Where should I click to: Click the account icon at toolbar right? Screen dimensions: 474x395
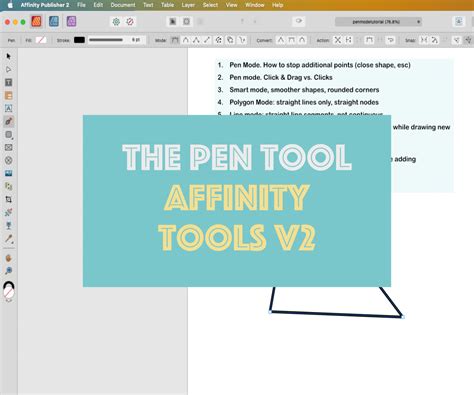459,22
